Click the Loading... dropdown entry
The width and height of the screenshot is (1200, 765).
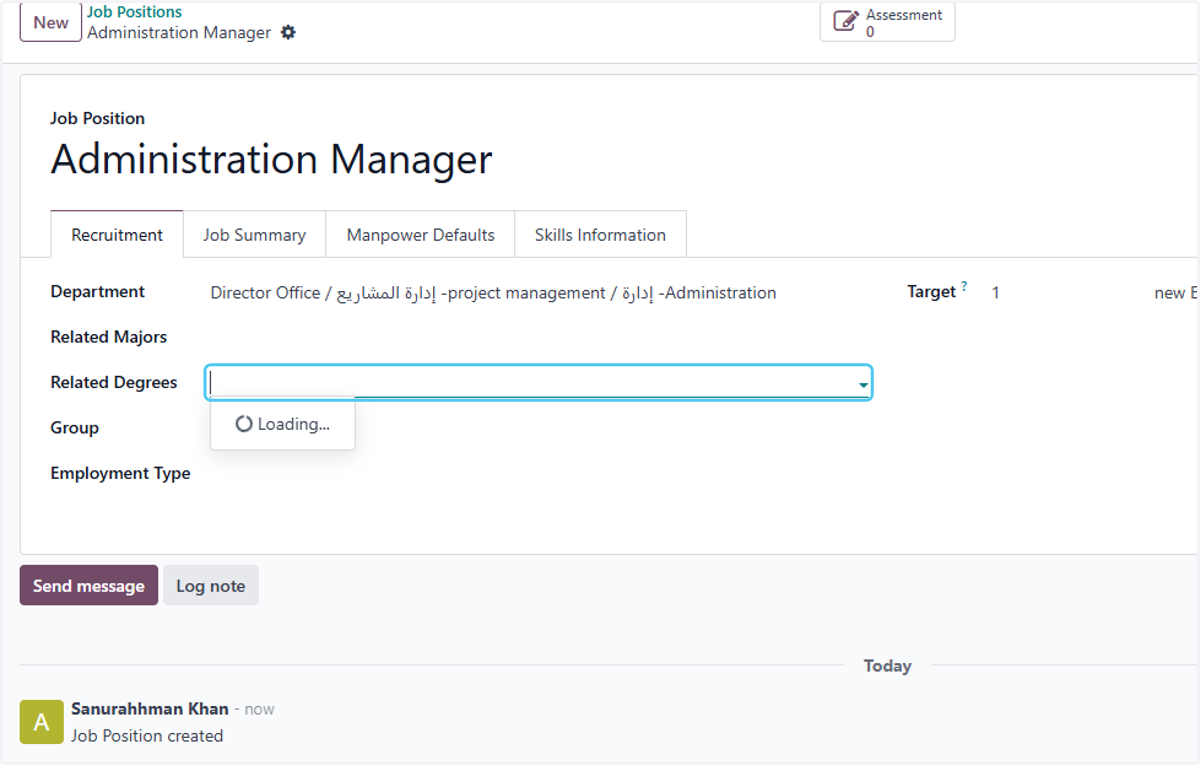tap(283, 424)
